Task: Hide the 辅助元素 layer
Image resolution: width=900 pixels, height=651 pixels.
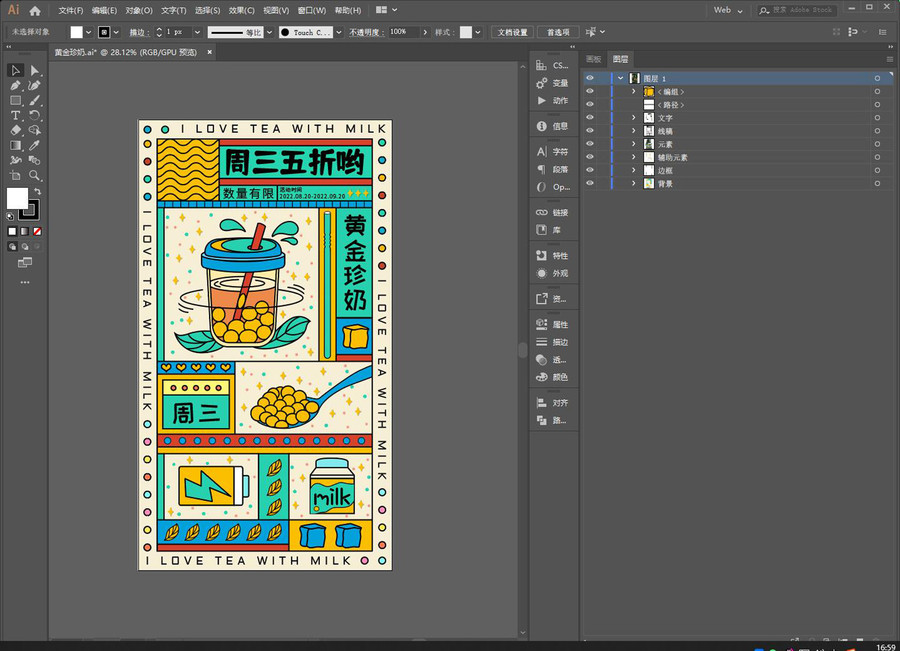Action: pyautogui.click(x=589, y=157)
